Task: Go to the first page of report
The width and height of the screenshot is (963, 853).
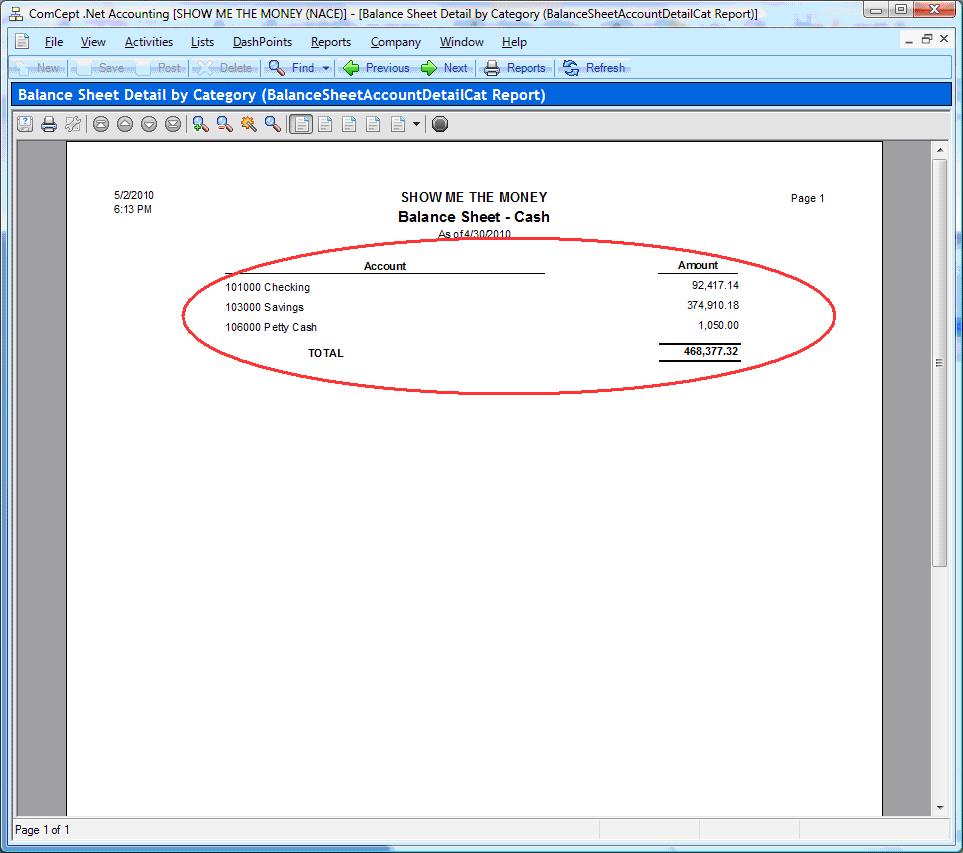Action: click(100, 124)
